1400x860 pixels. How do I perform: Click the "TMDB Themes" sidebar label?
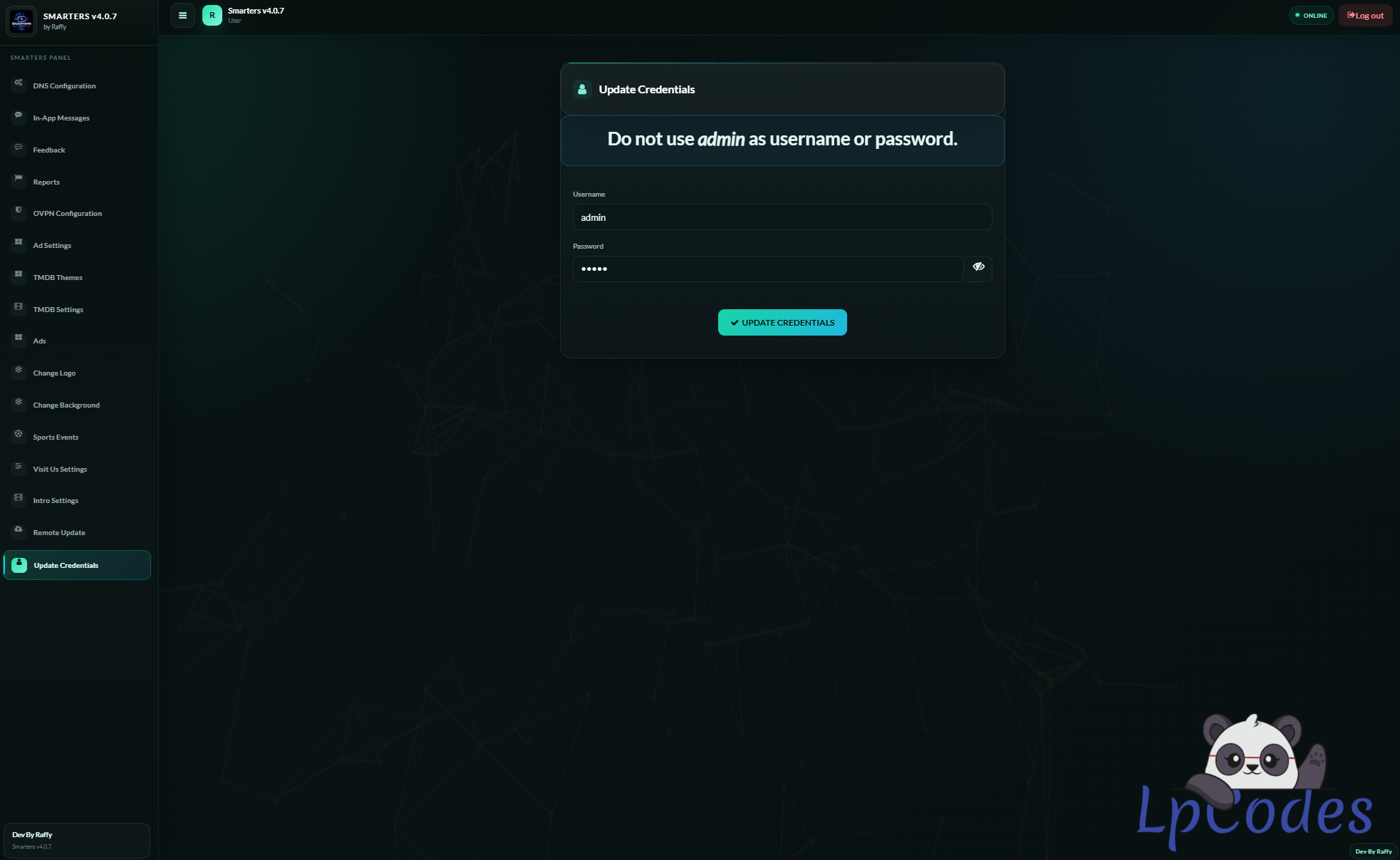point(58,278)
